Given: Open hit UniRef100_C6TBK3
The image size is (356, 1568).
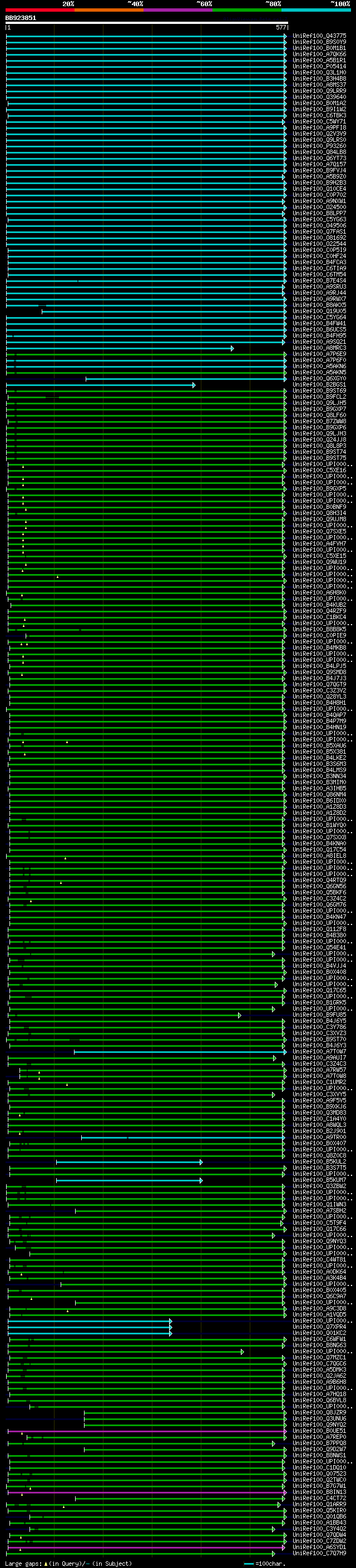Looking at the screenshot, I should 319,116.
